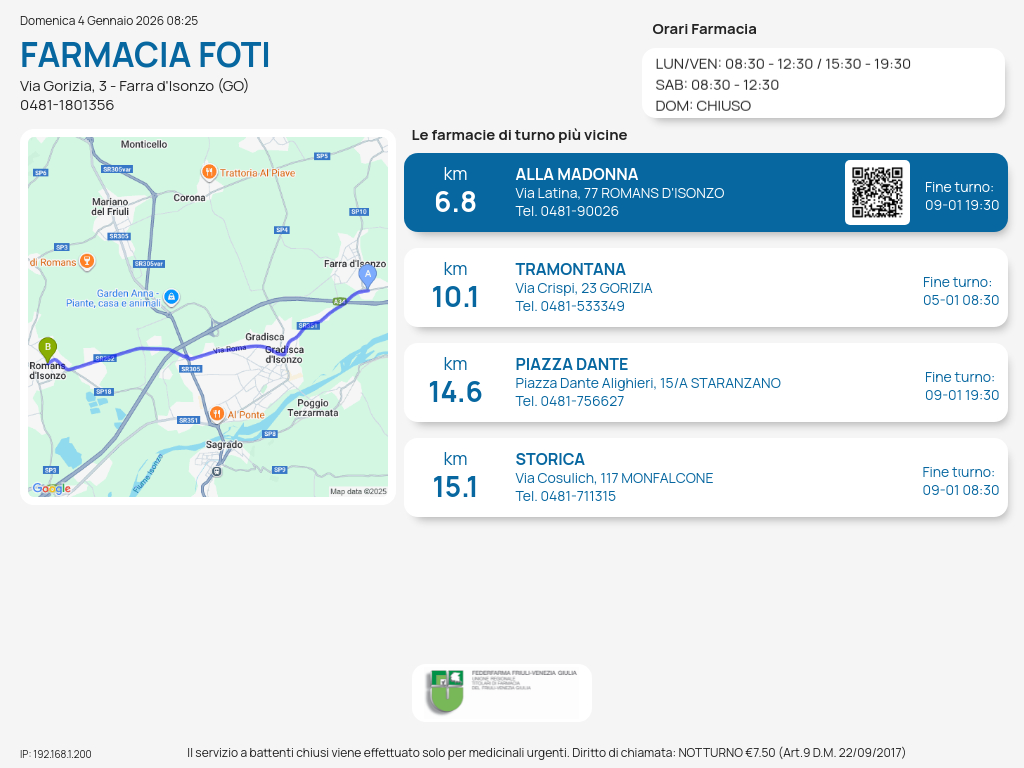This screenshot has width=1024, height=768.
Task: Select the TRAMONTANA pharmacy name
Action: click(570, 269)
